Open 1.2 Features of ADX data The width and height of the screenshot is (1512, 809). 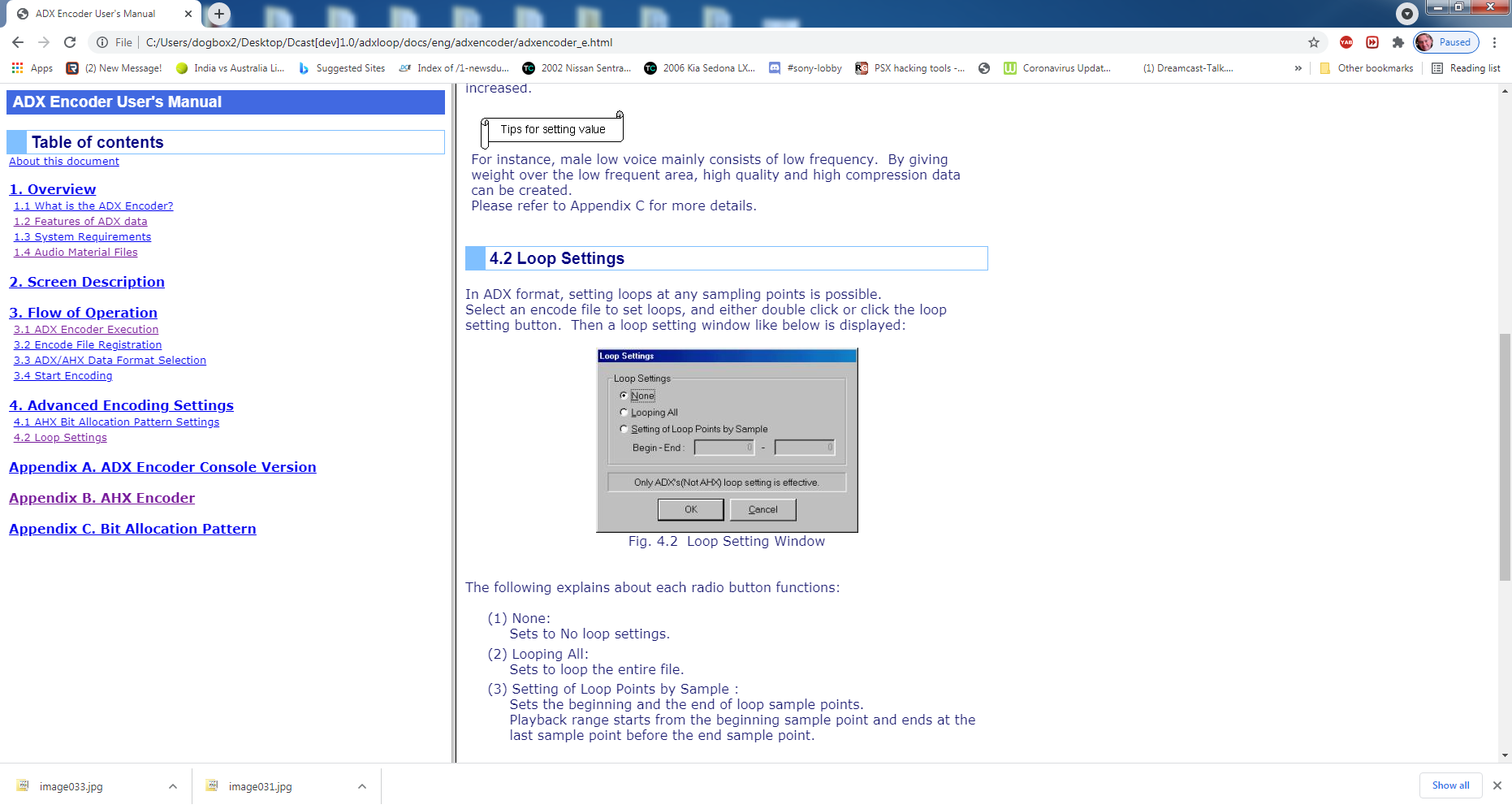coord(80,222)
